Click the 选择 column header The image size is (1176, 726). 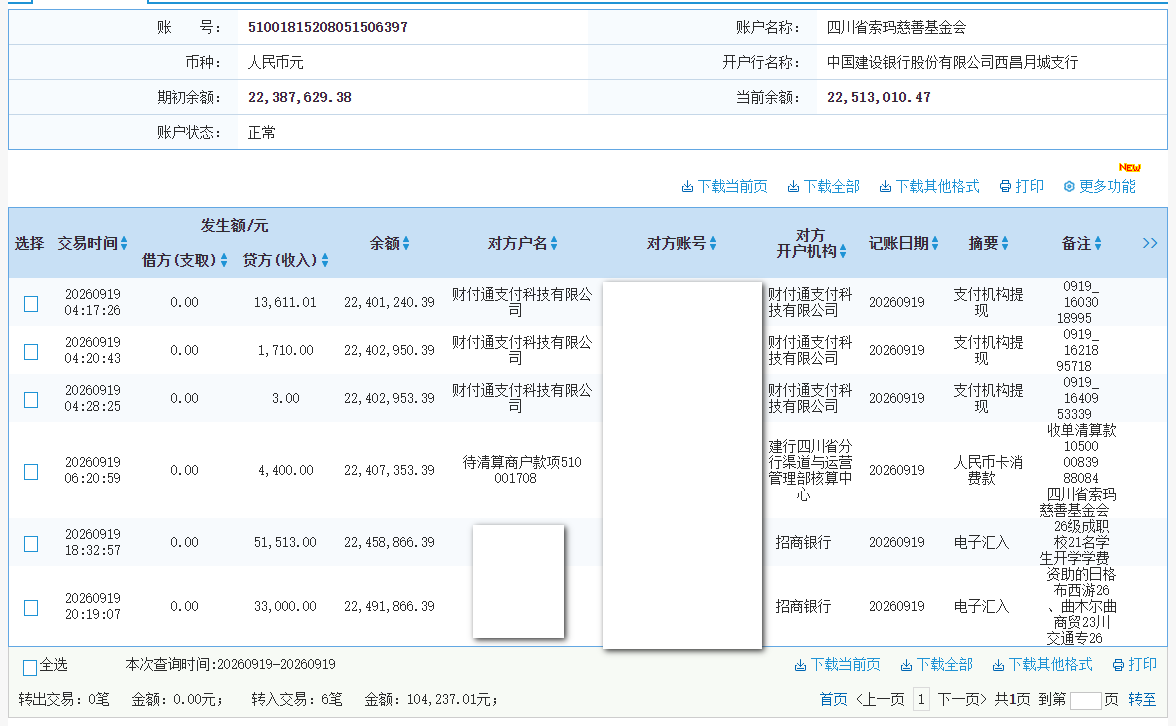pos(29,243)
